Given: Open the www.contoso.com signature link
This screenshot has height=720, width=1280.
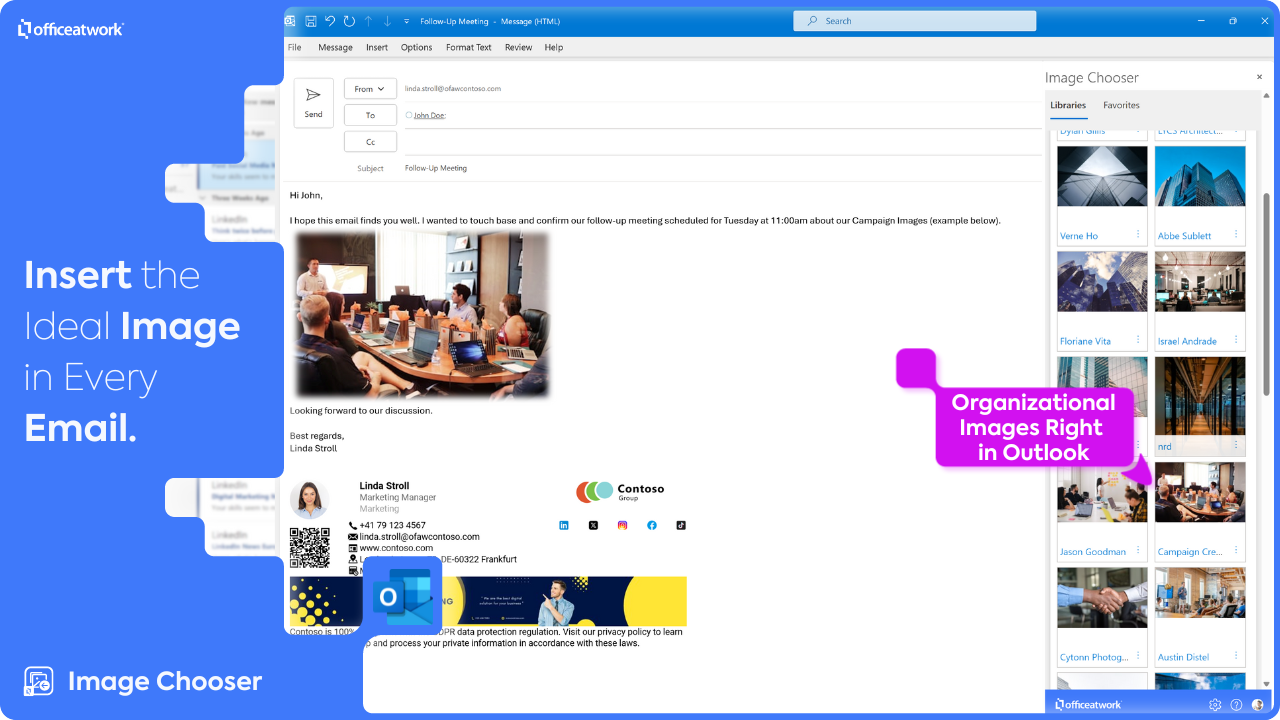Looking at the screenshot, I should pos(396,548).
